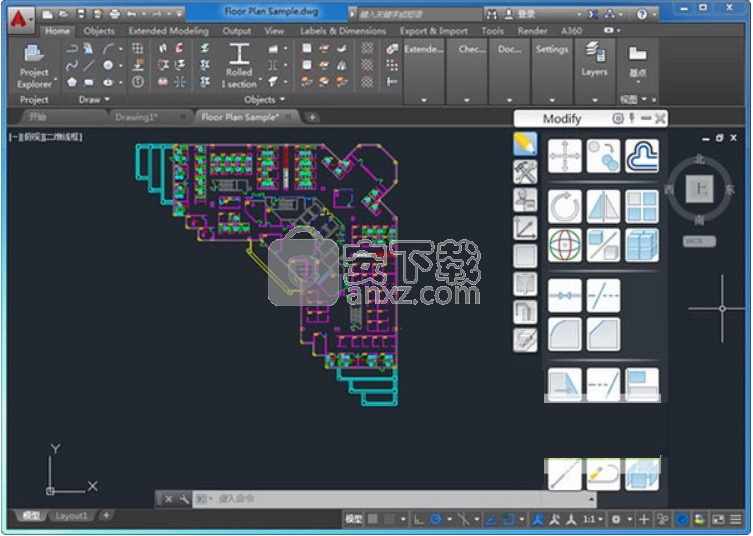Add a new drawing tab with plus
The height and width of the screenshot is (536, 753).
pos(312,117)
